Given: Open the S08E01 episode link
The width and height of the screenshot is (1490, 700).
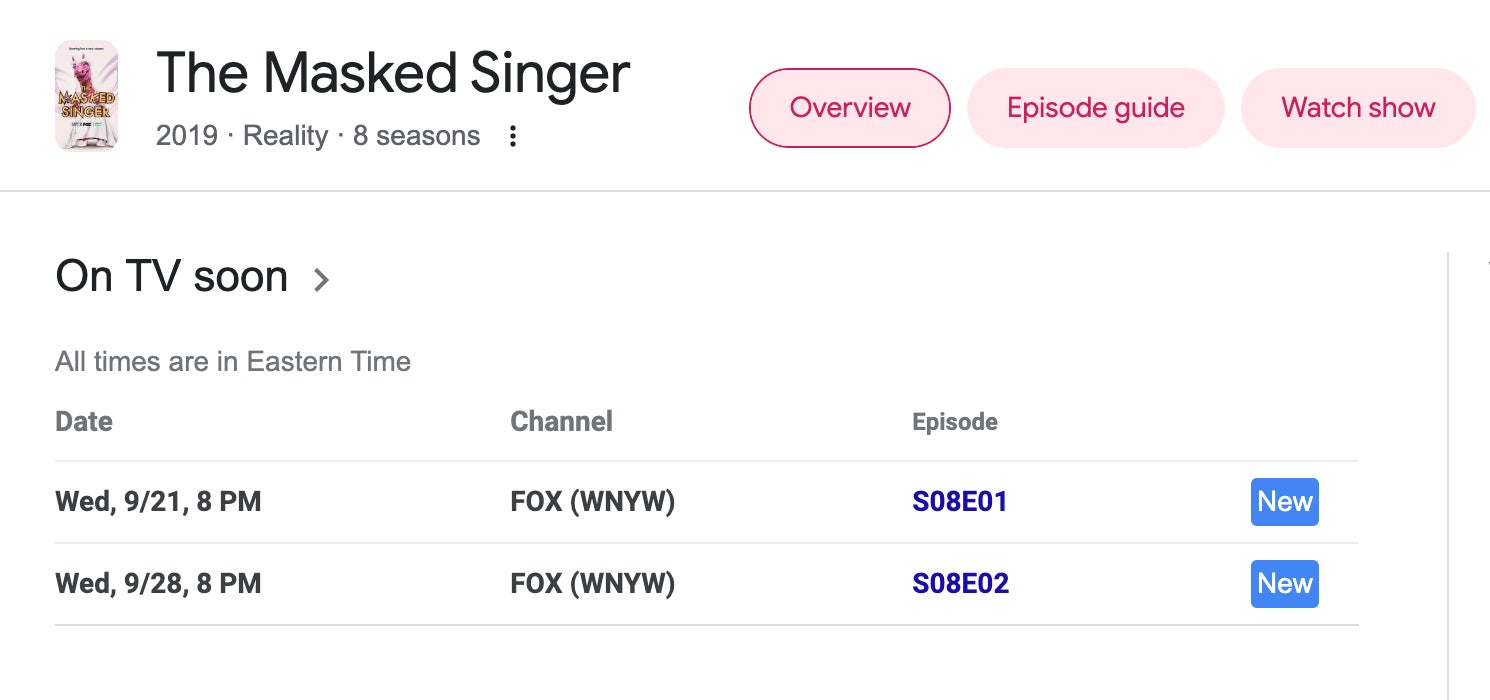Looking at the screenshot, I should click(x=959, y=502).
